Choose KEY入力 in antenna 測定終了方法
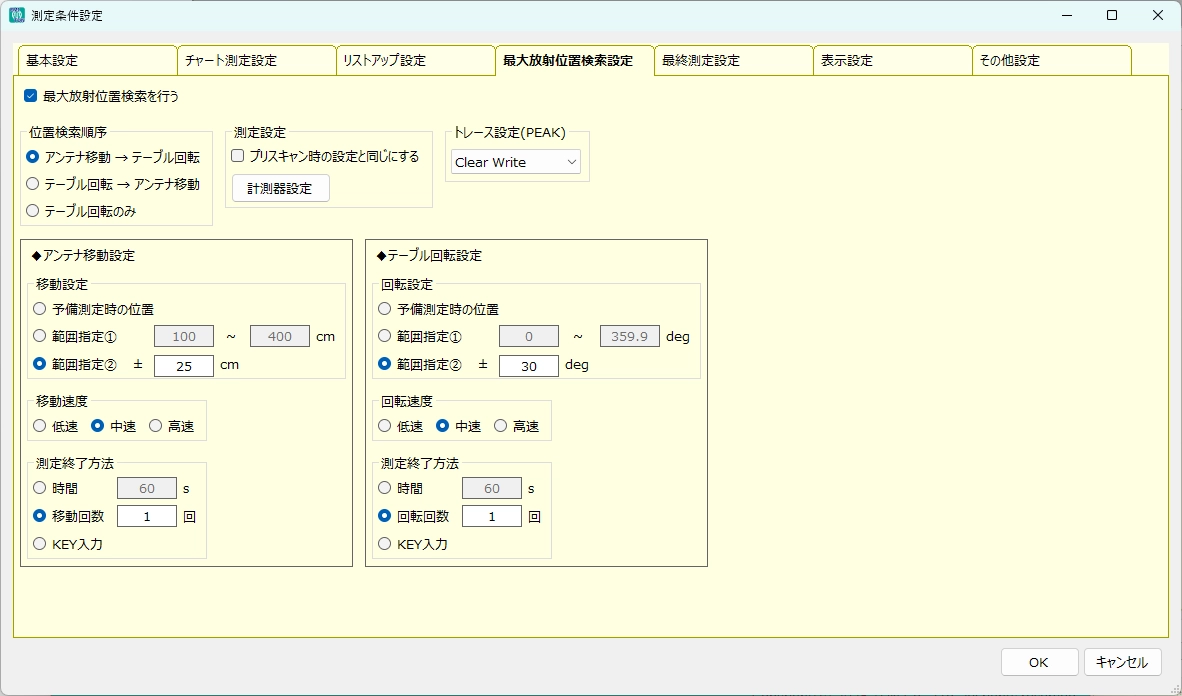Image resolution: width=1182 pixels, height=696 pixels. coord(40,544)
